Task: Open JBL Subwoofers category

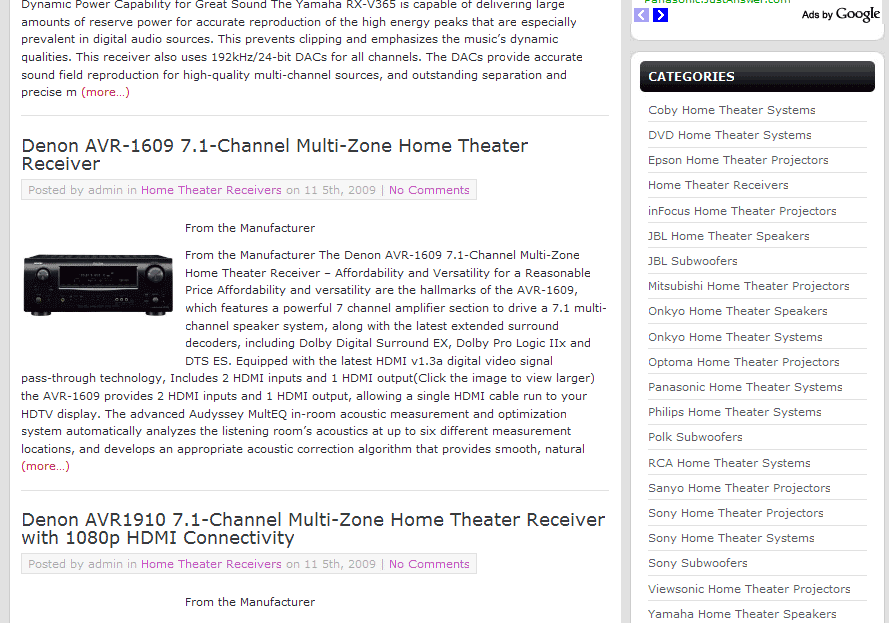Action: pyautogui.click(x=693, y=261)
